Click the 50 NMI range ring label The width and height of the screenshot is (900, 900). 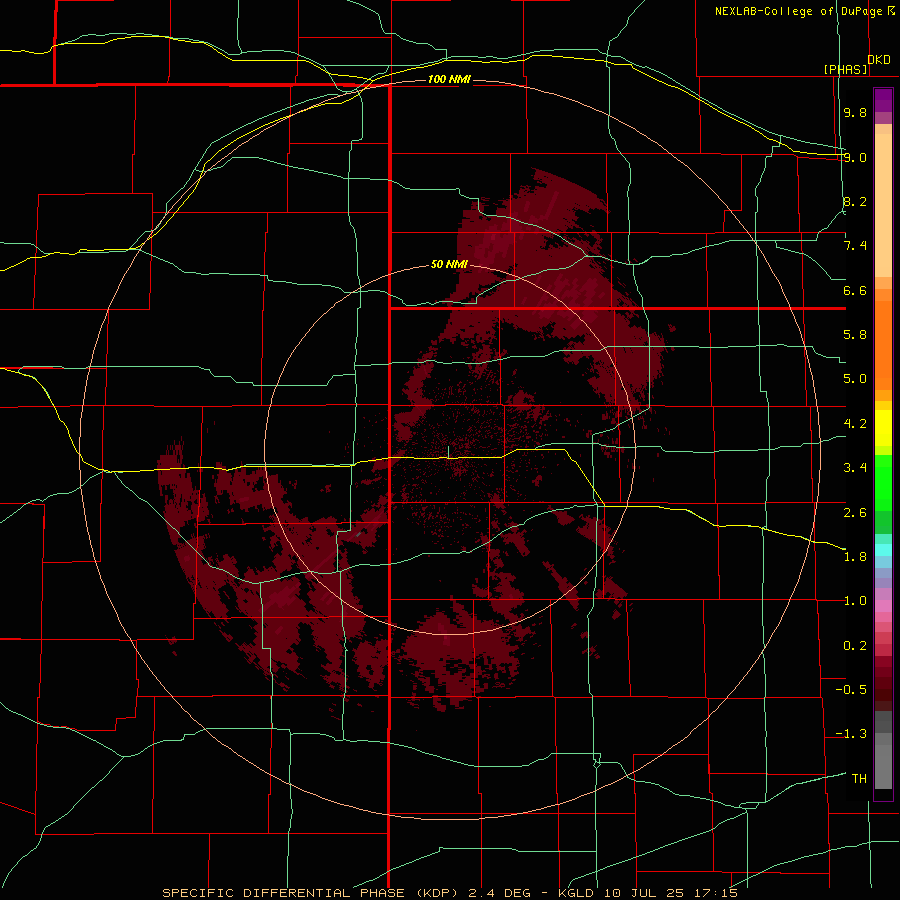click(449, 264)
